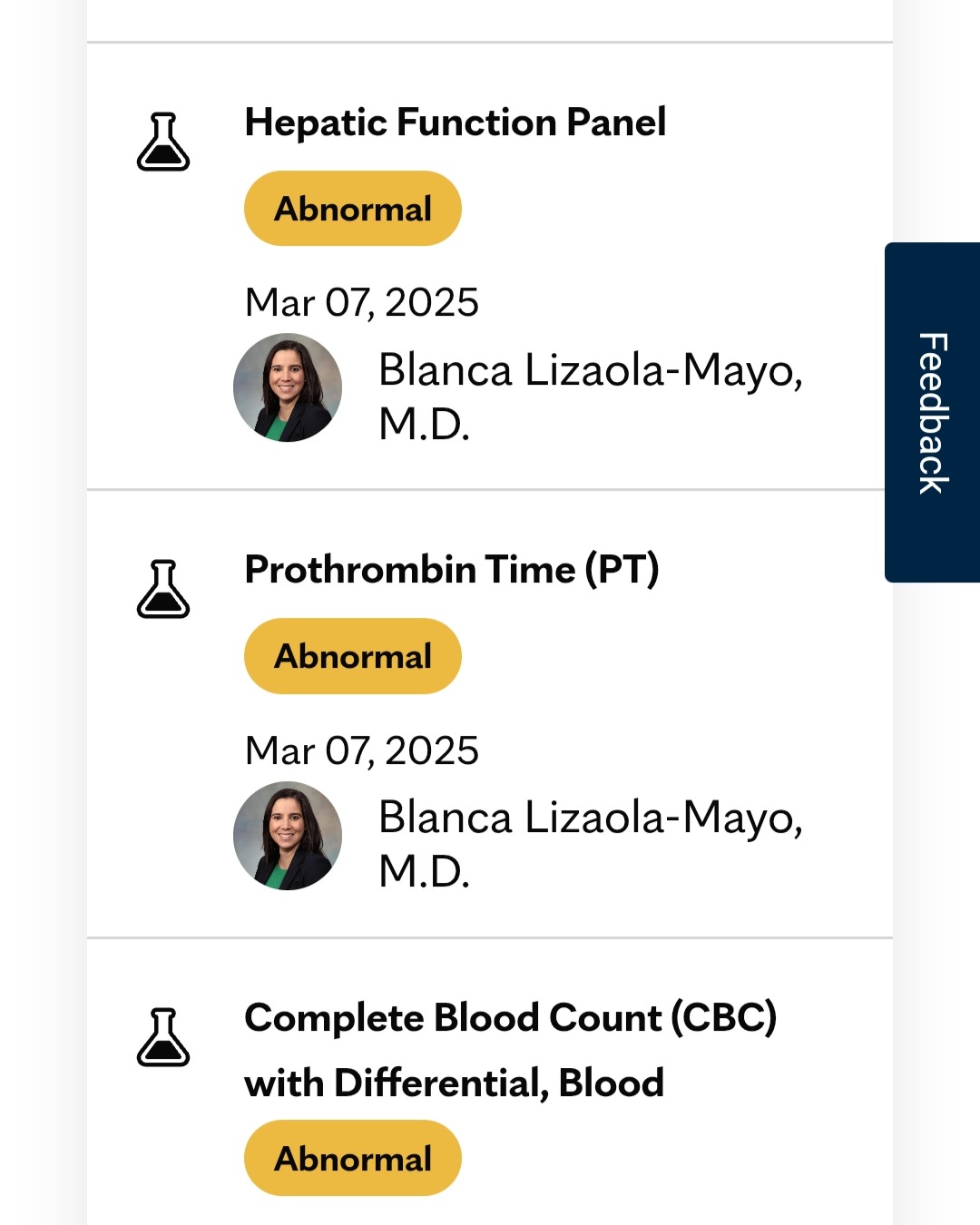Open the Feedback side tab
The image size is (980, 1225).
tap(933, 412)
